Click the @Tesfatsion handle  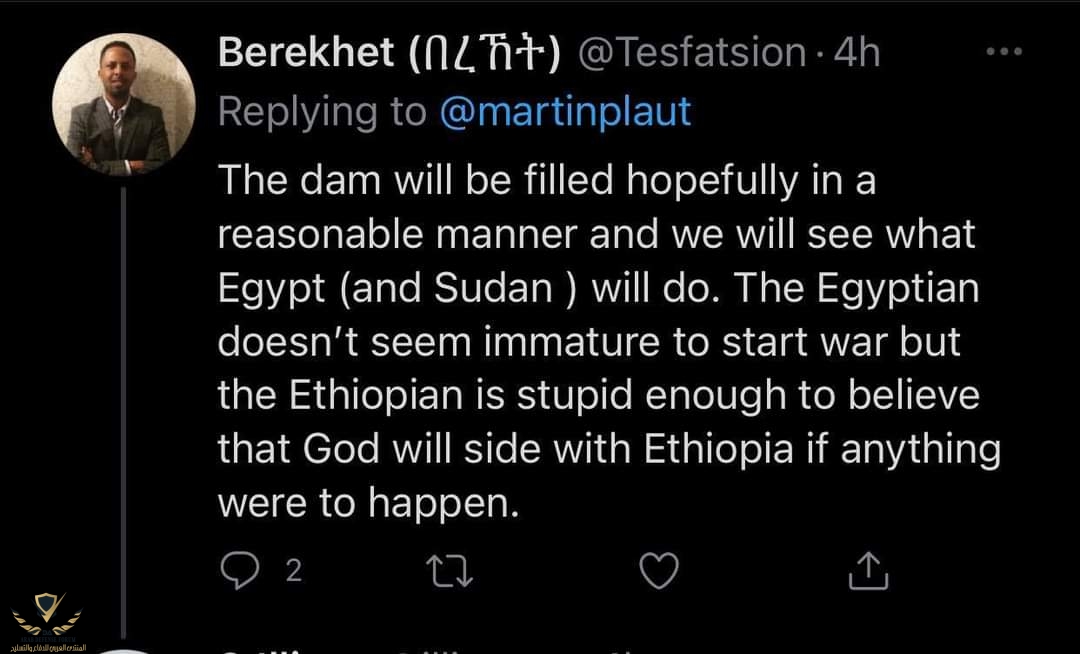[x=692, y=53]
